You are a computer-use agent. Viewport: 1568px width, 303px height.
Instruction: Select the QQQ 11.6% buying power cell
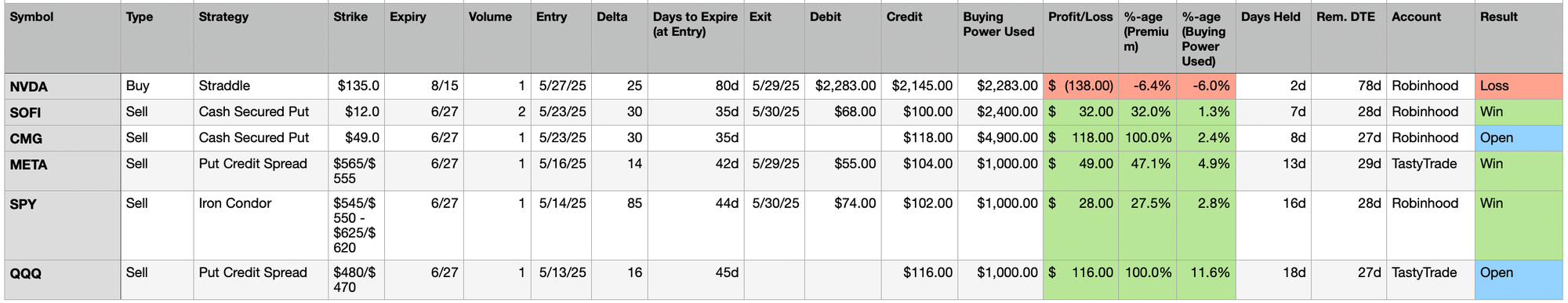(1206, 279)
